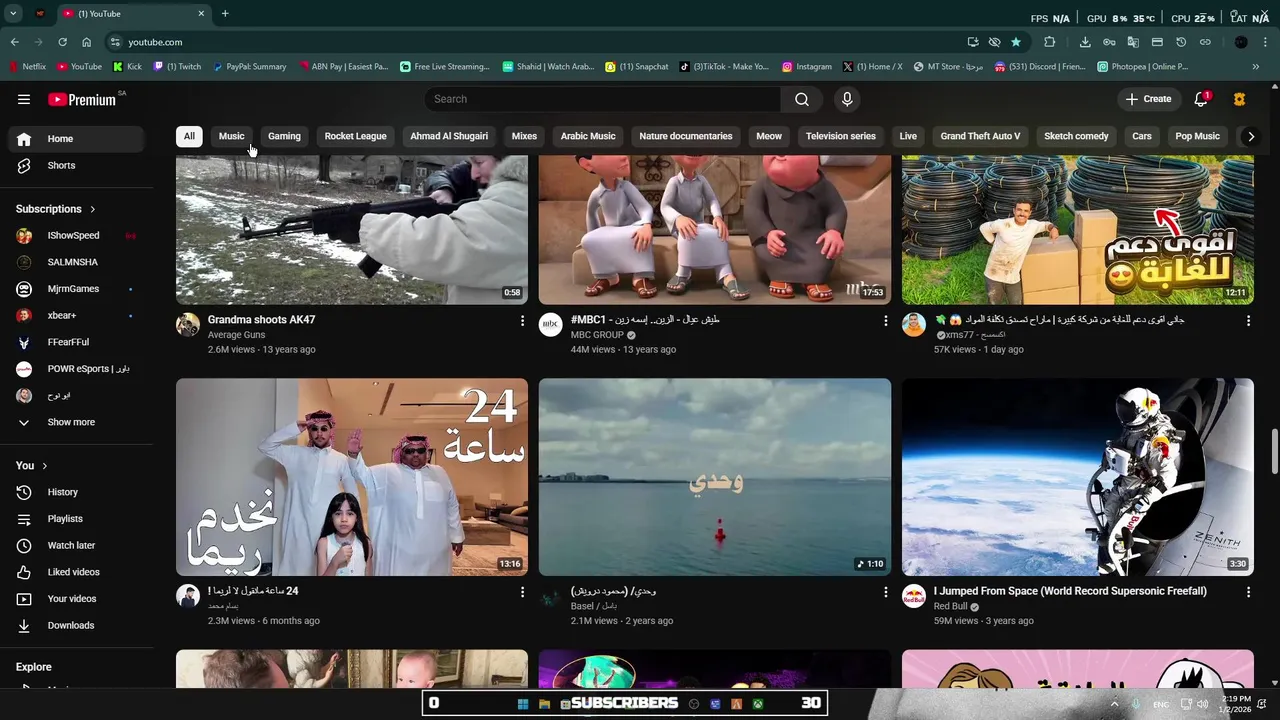Image resolution: width=1280 pixels, height=720 pixels.
Task: Open the MBC GROUP channel name
Action: pos(597,335)
